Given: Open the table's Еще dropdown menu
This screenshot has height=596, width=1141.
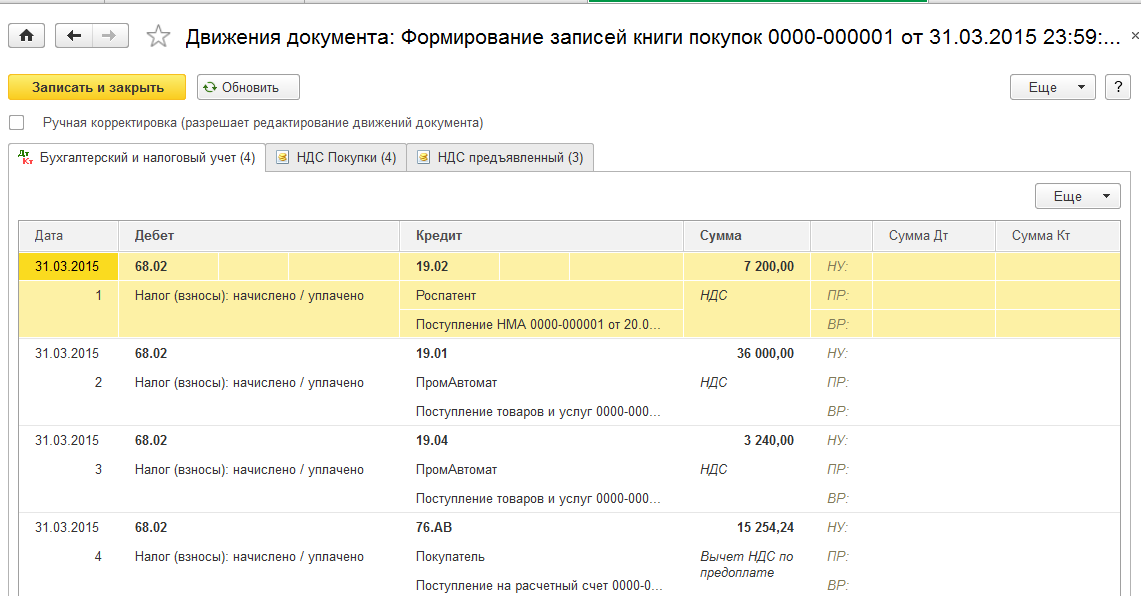Looking at the screenshot, I should (1078, 196).
